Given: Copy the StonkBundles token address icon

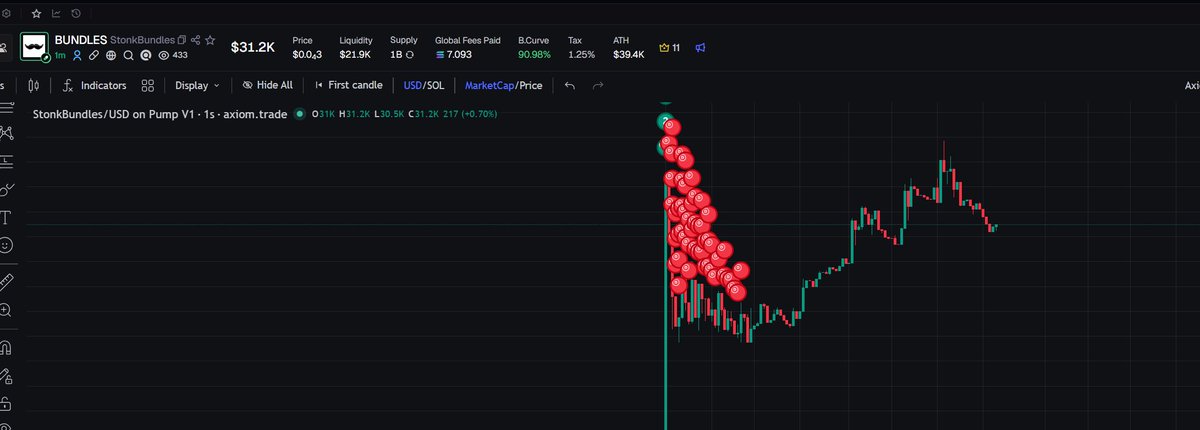Looking at the screenshot, I should pos(182,39).
